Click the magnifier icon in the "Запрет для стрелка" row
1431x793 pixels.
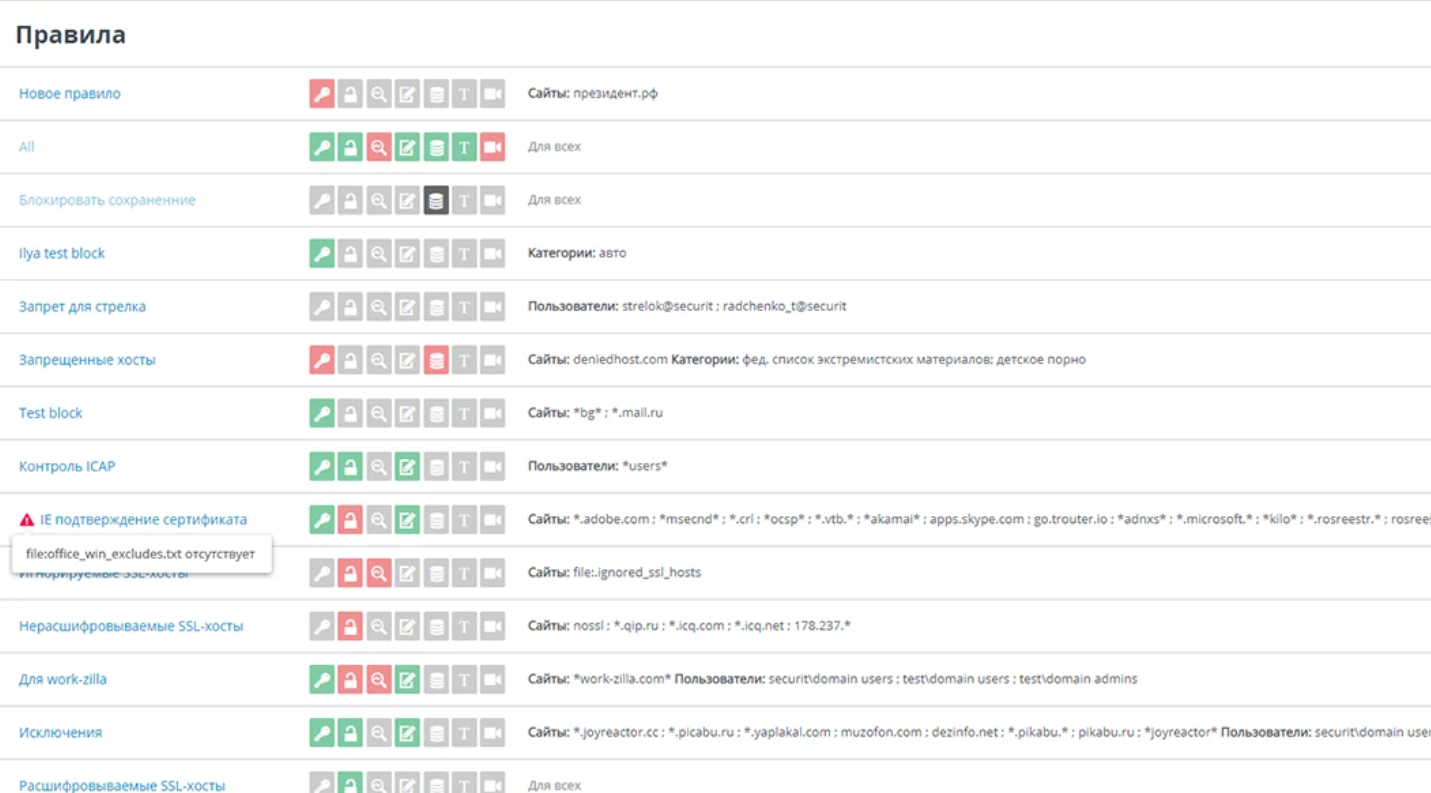(377, 305)
